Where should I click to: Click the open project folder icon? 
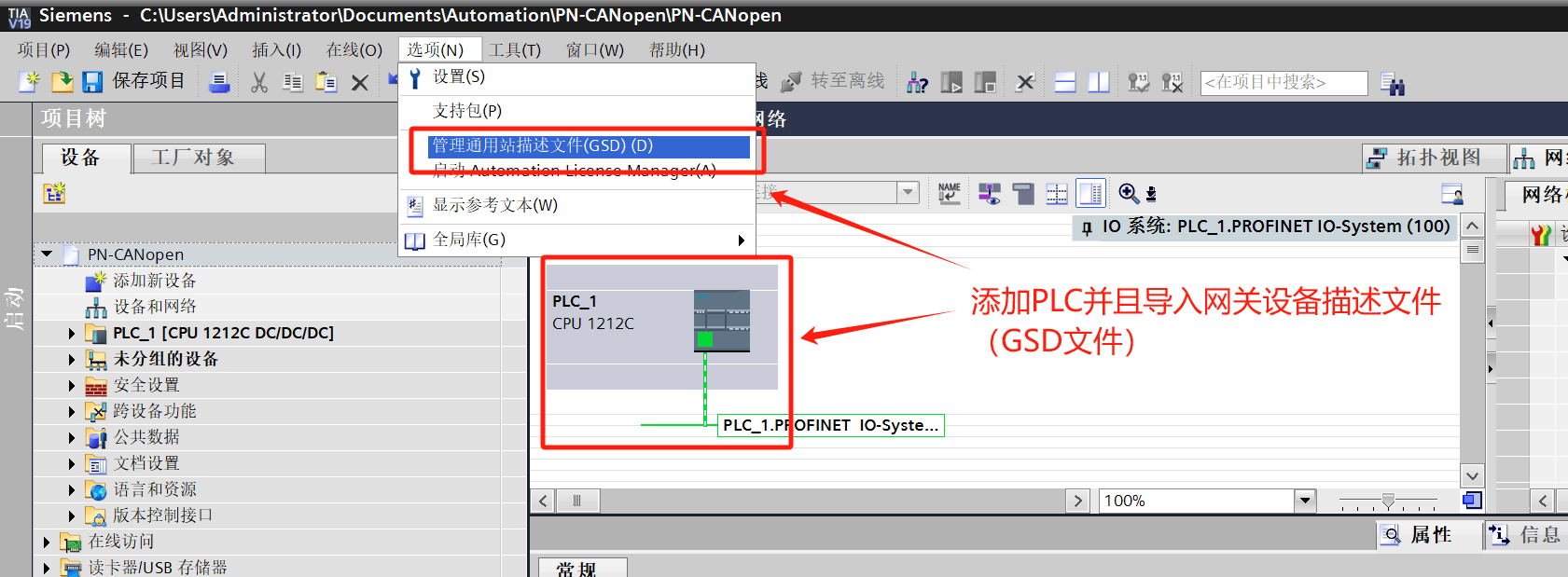click(x=62, y=82)
